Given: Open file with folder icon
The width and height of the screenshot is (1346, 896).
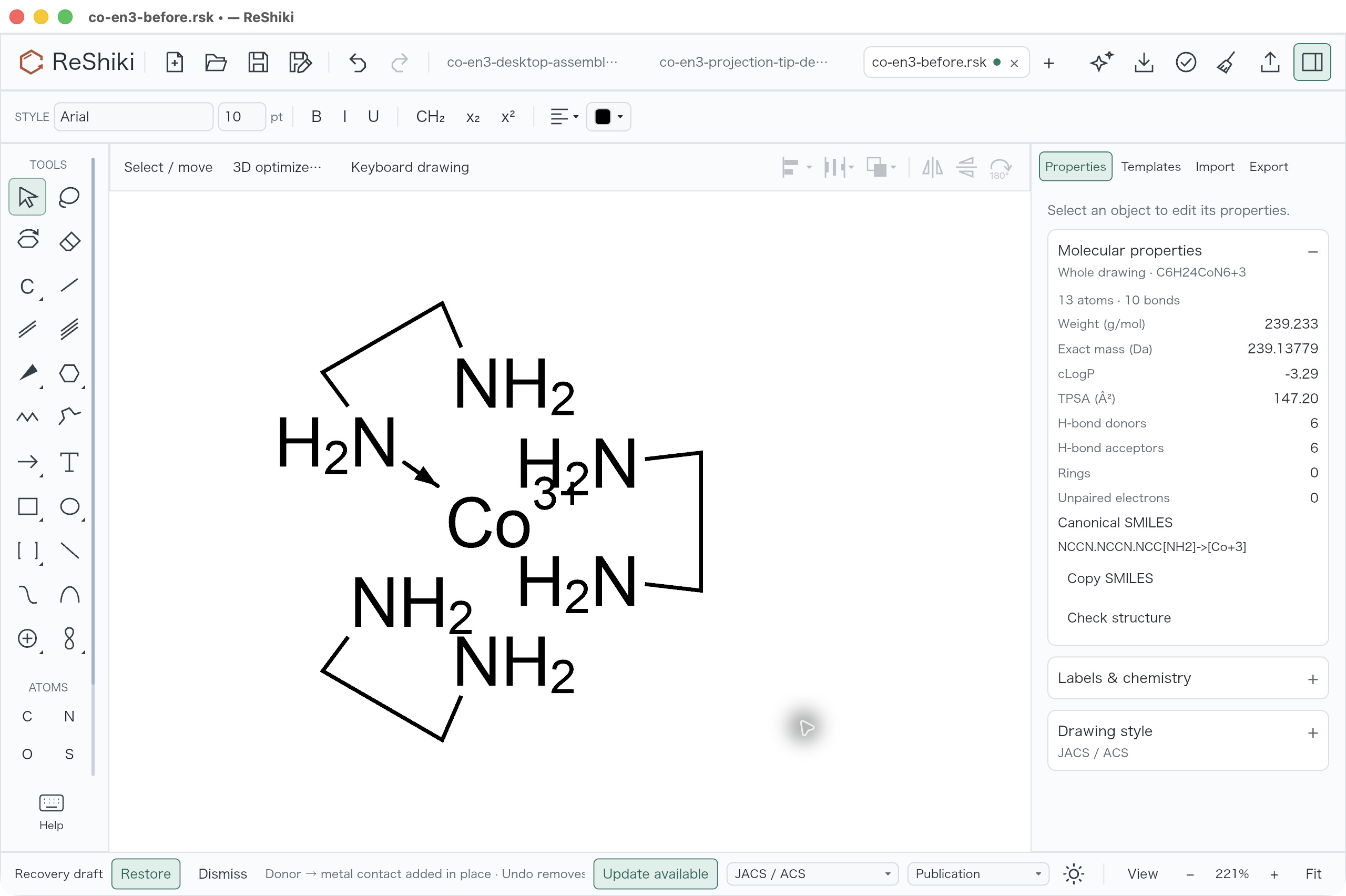Looking at the screenshot, I should (216, 62).
